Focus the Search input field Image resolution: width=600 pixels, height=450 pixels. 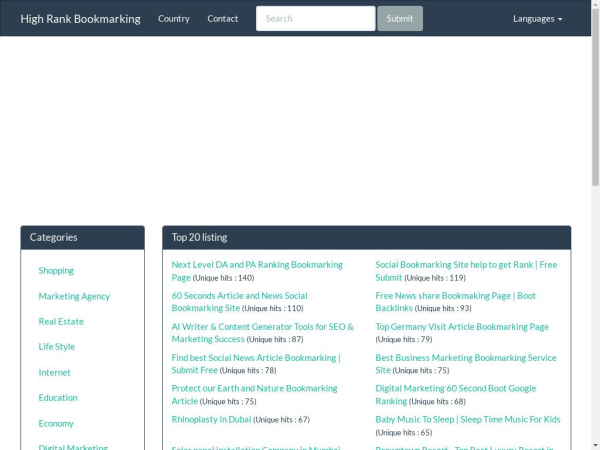(315, 18)
